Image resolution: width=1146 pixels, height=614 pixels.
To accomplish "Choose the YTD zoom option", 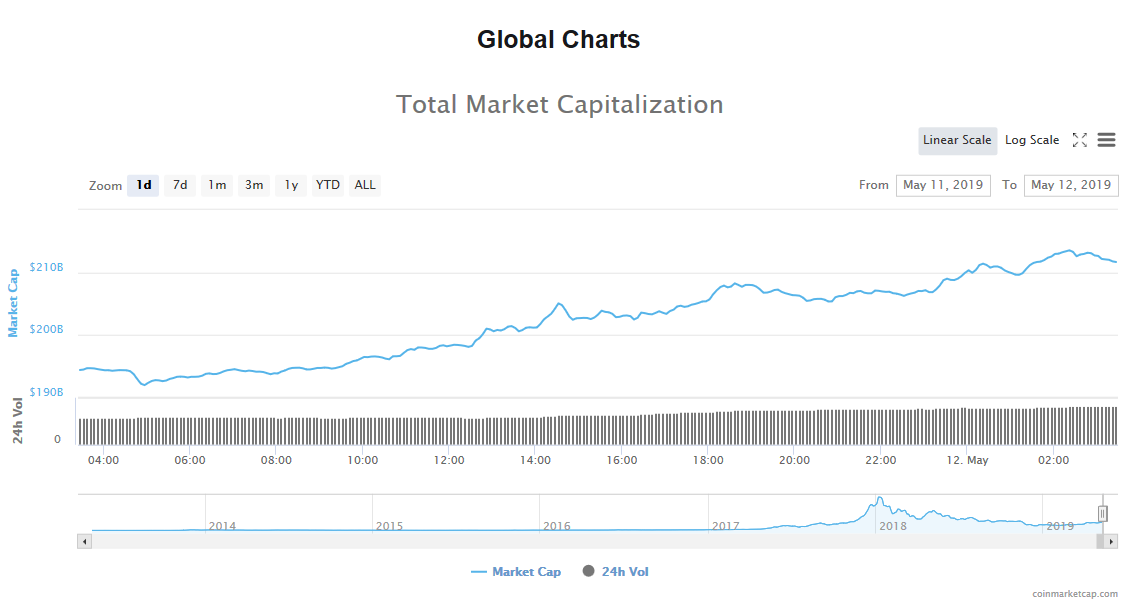I will point(327,185).
